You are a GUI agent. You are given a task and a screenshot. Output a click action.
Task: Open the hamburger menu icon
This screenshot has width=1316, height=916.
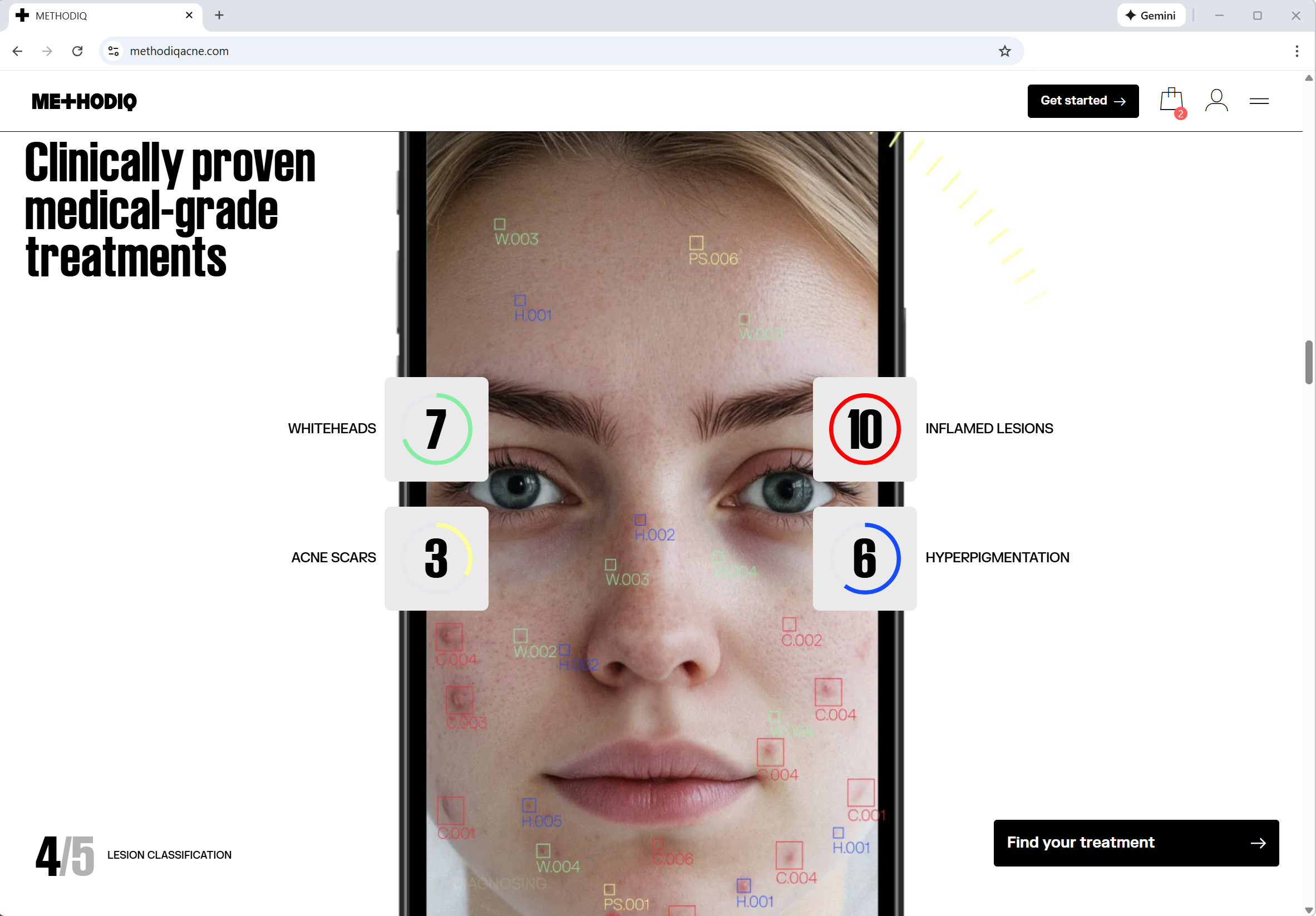tap(1259, 101)
